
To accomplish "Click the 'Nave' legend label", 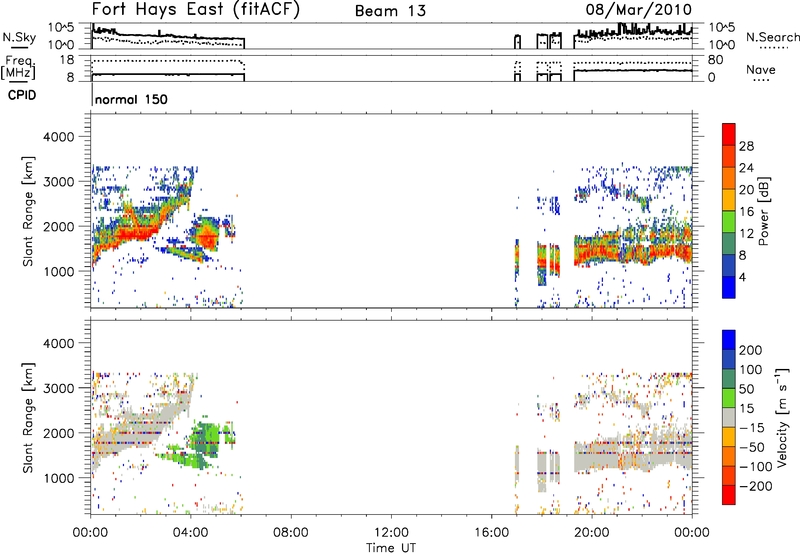I will click(760, 70).
